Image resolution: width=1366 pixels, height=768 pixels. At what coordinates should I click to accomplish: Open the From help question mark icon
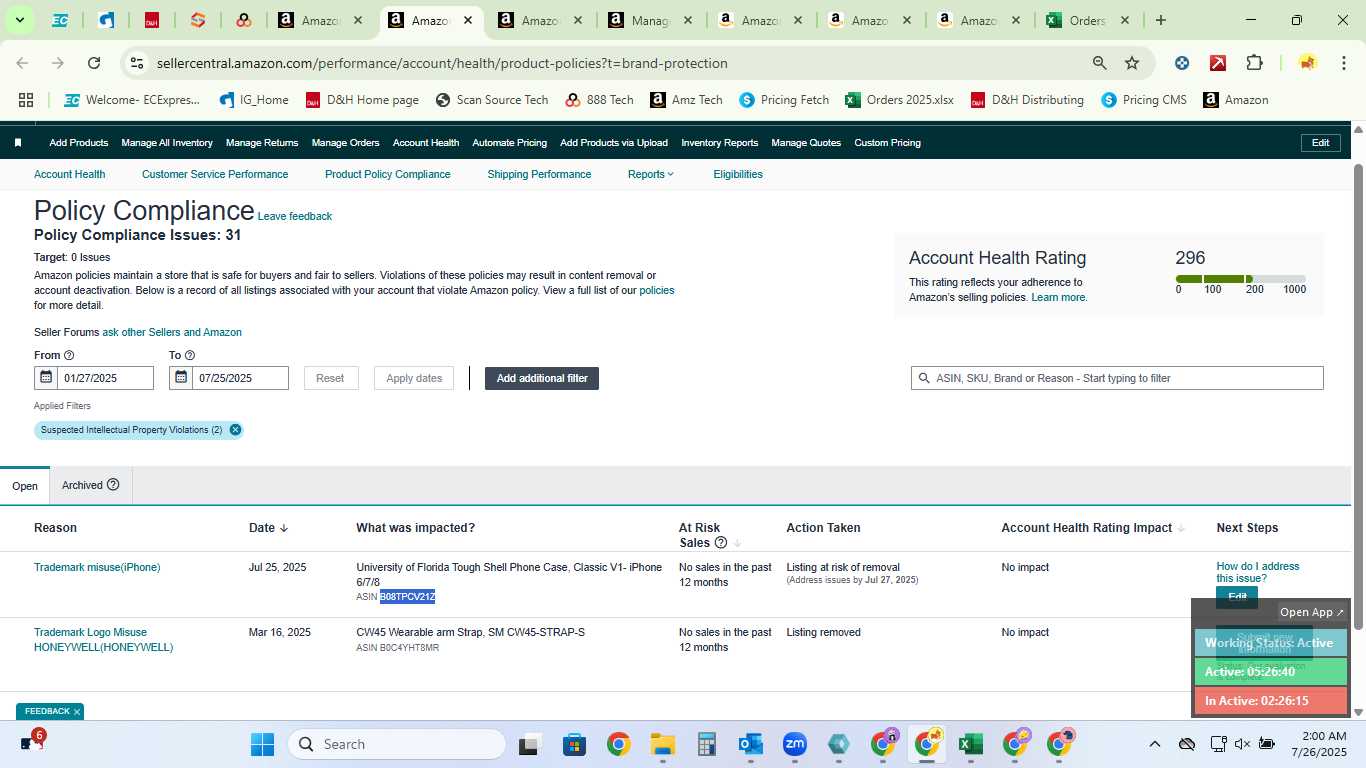click(69, 355)
